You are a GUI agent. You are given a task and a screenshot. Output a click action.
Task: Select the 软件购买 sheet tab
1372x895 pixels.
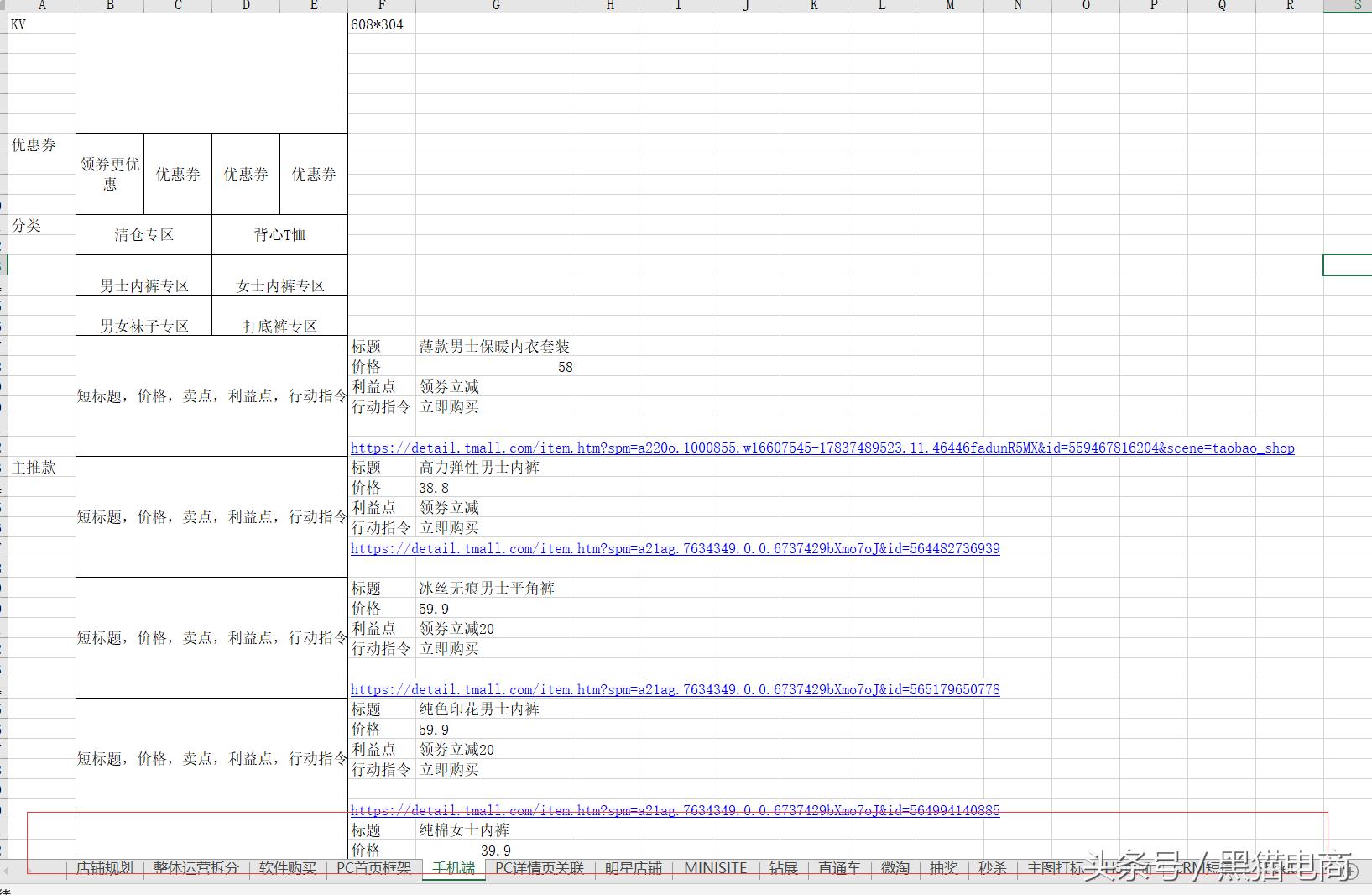click(287, 868)
